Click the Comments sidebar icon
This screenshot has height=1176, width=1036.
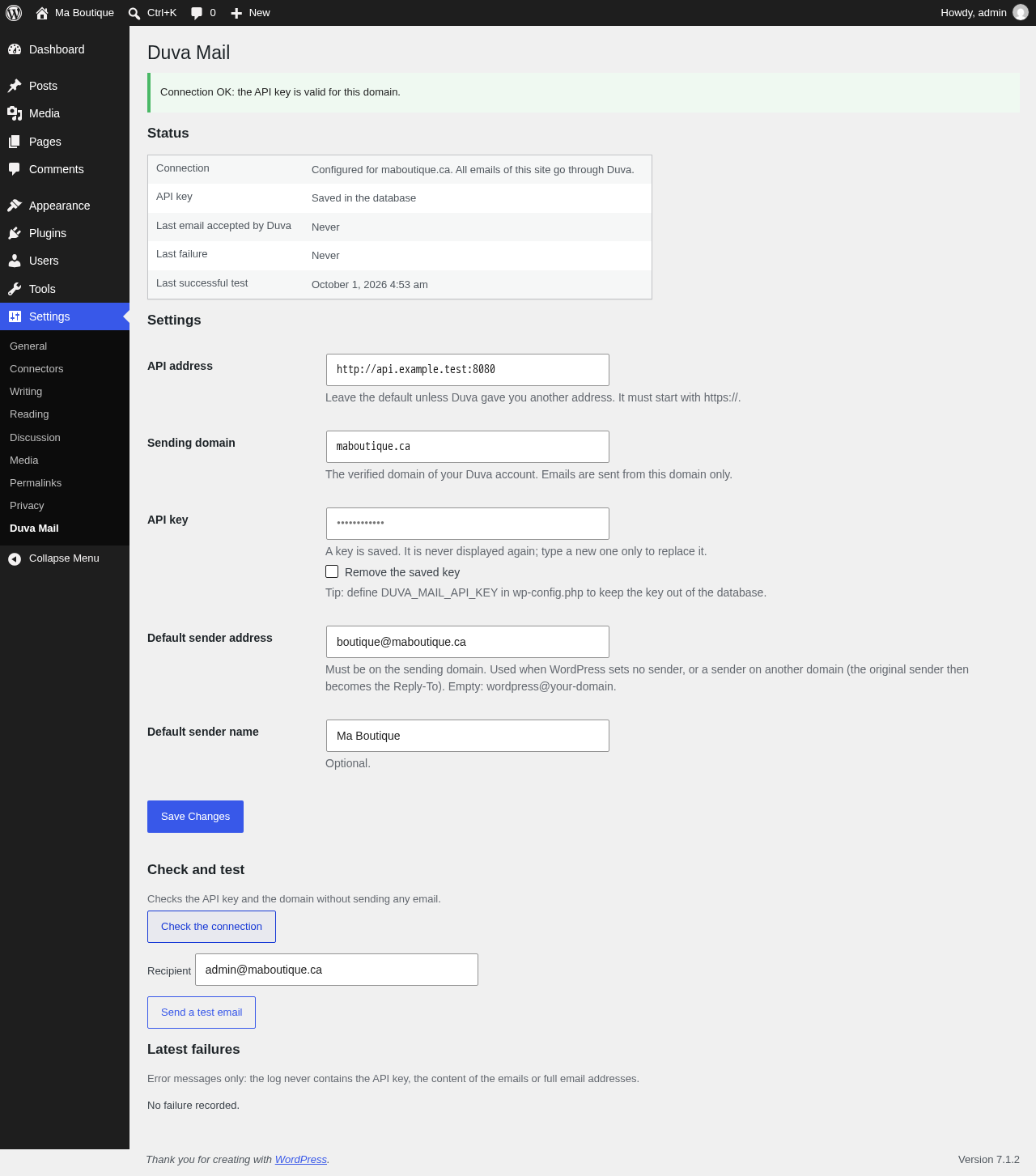point(15,169)
